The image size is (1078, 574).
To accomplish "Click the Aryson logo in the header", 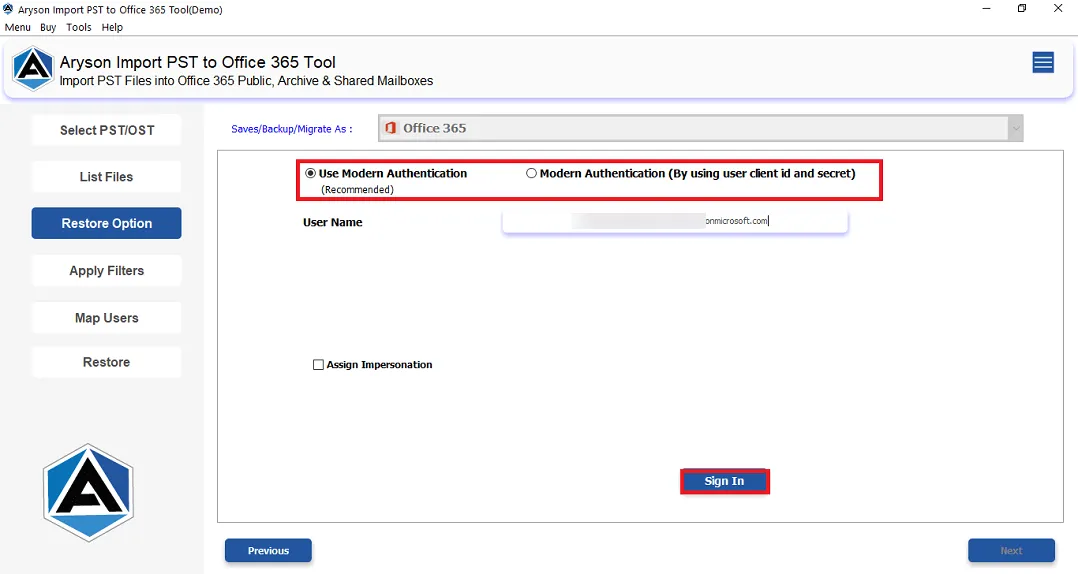I will pyautogui.click(x=33, y=69).
